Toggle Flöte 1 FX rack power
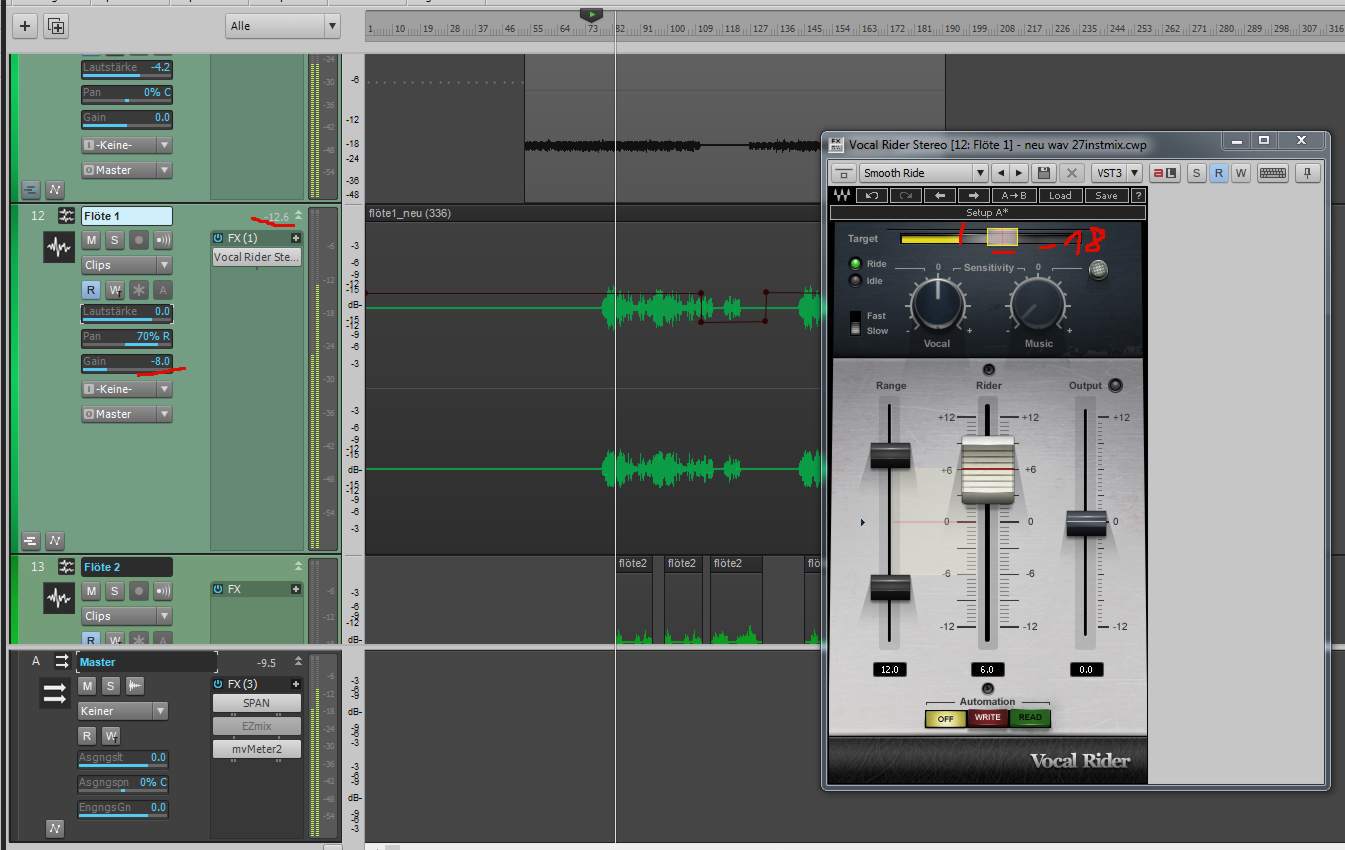Screen dimensions: 1345x850 pyautogui.click(x=218, y=238)
